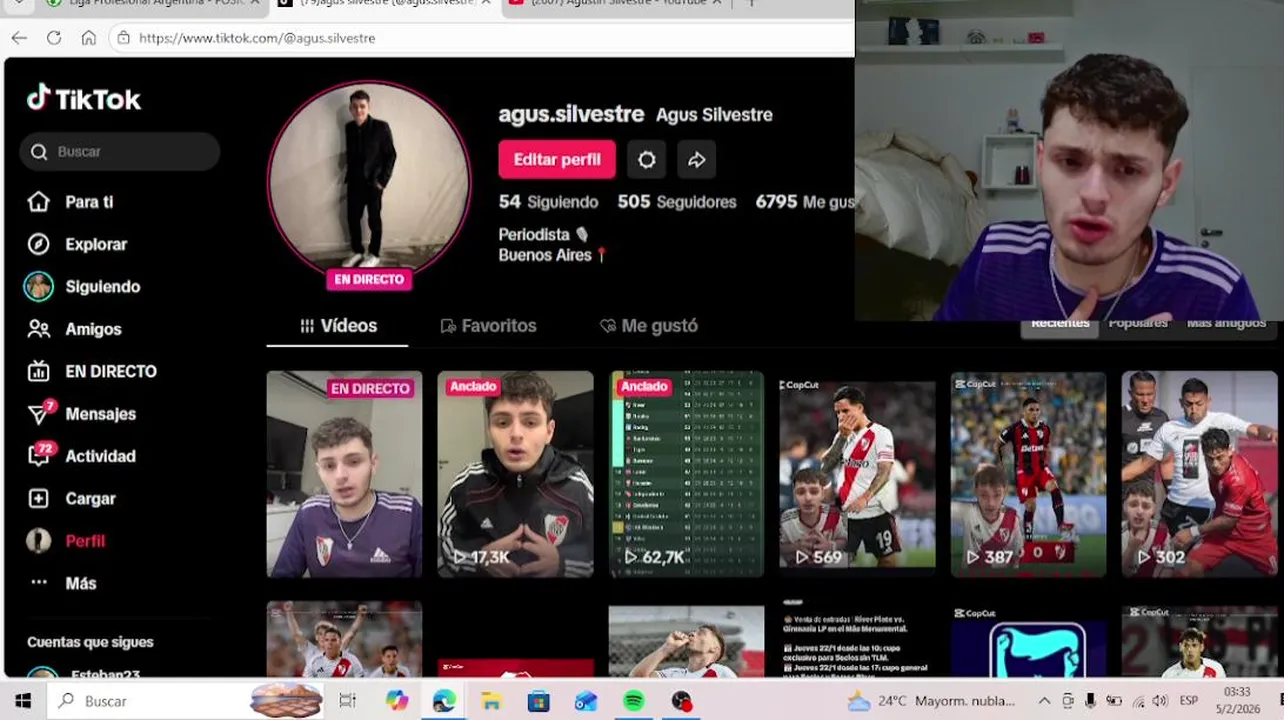Reload the page with refresh icon
The width and height of the screenshot is (1284, 720).
pos(54,38)
